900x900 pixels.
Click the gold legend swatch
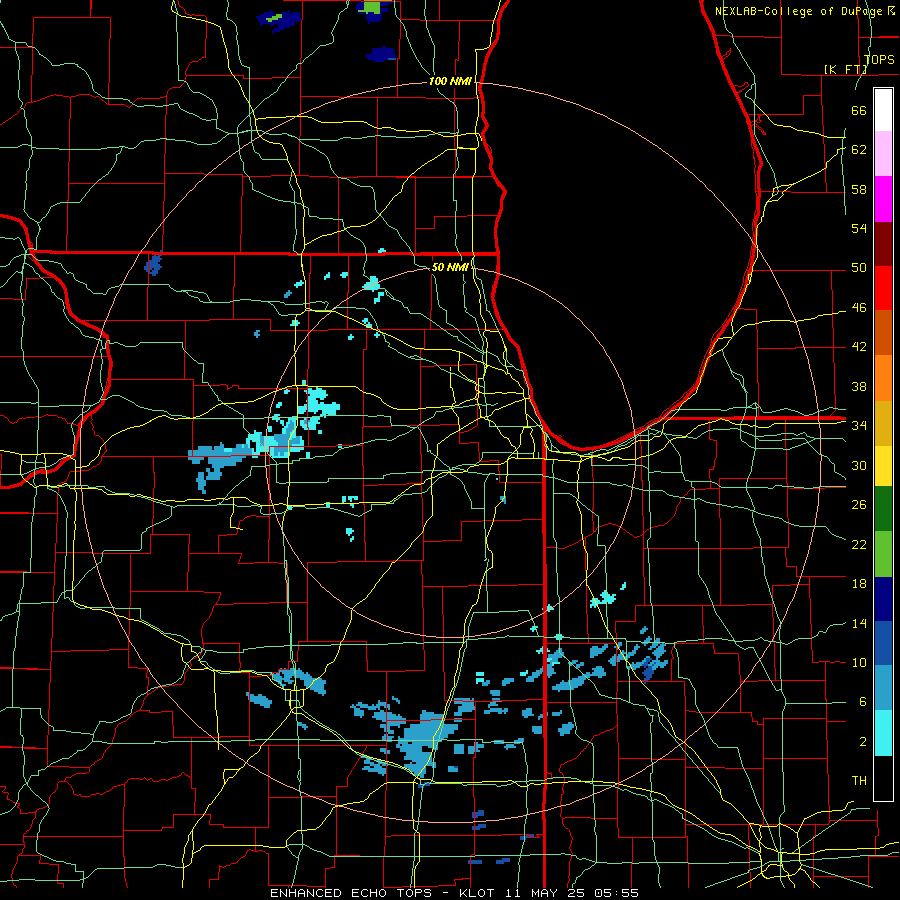(x=883, y=423)
